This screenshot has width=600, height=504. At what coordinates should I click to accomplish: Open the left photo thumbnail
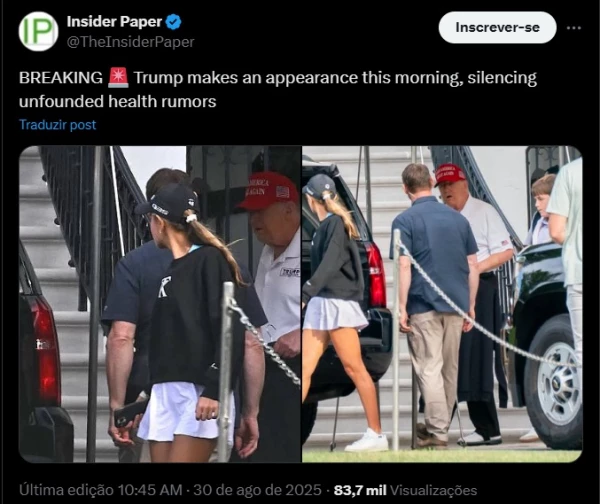160,304
